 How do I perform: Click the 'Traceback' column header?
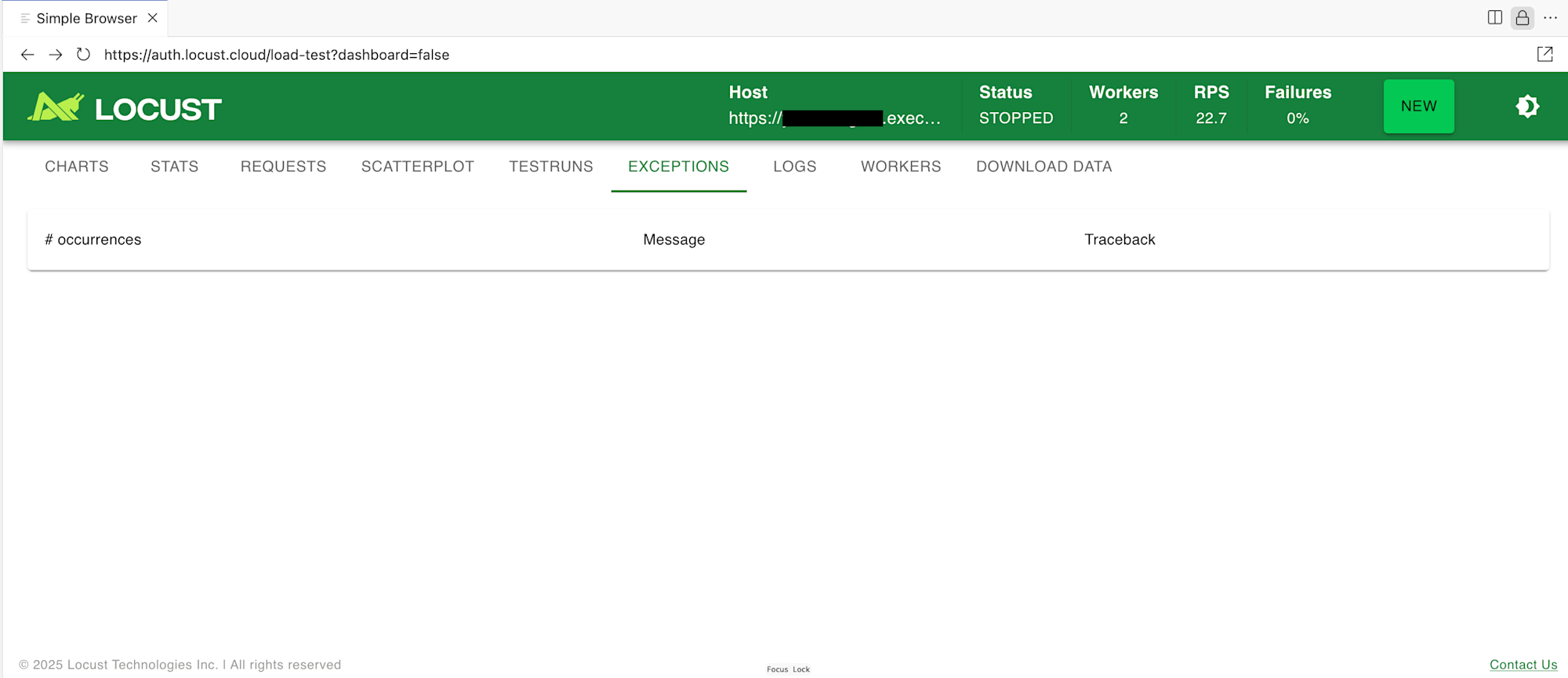click(1120, 240)
